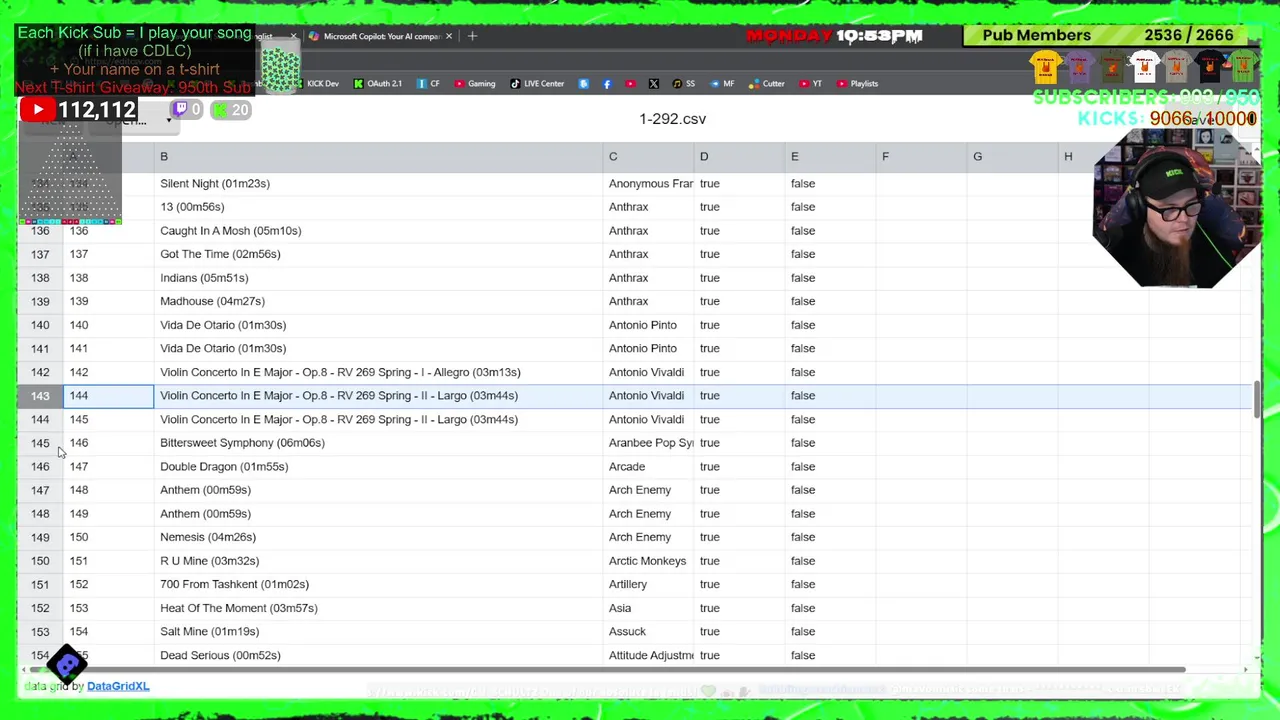The height and width of the screenshot is (720, 1280).
Task: Select Vida De Otario cell in row 140
Action: coord(378,325)
